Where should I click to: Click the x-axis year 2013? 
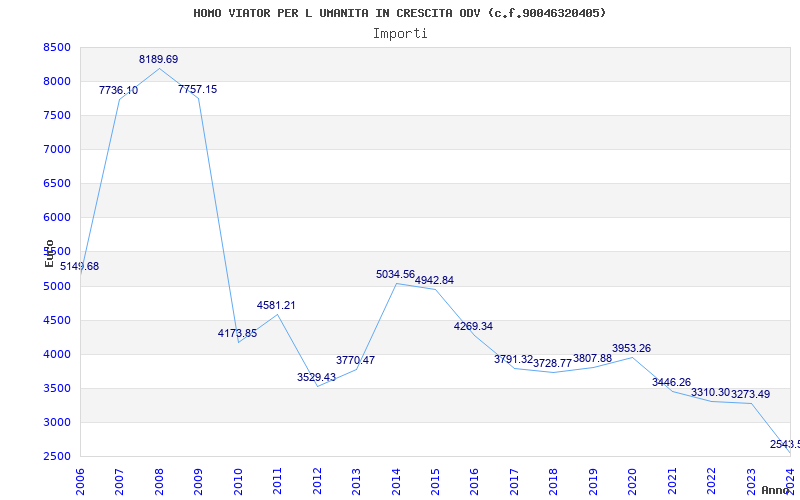coord(356,482)
